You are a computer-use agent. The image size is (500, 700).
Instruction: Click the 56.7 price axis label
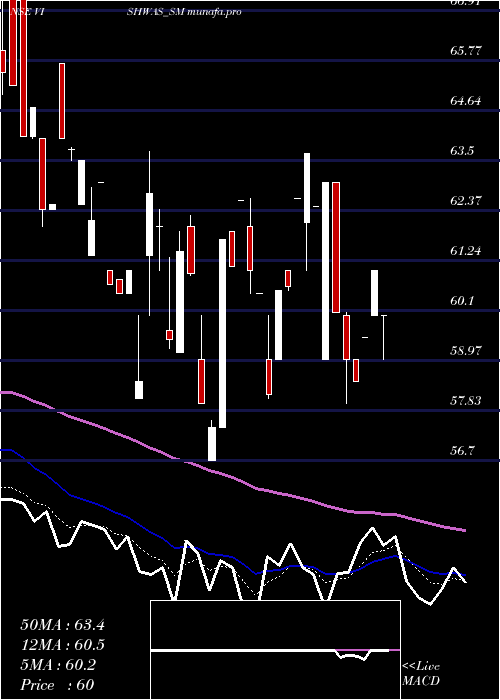coord(462,450)
